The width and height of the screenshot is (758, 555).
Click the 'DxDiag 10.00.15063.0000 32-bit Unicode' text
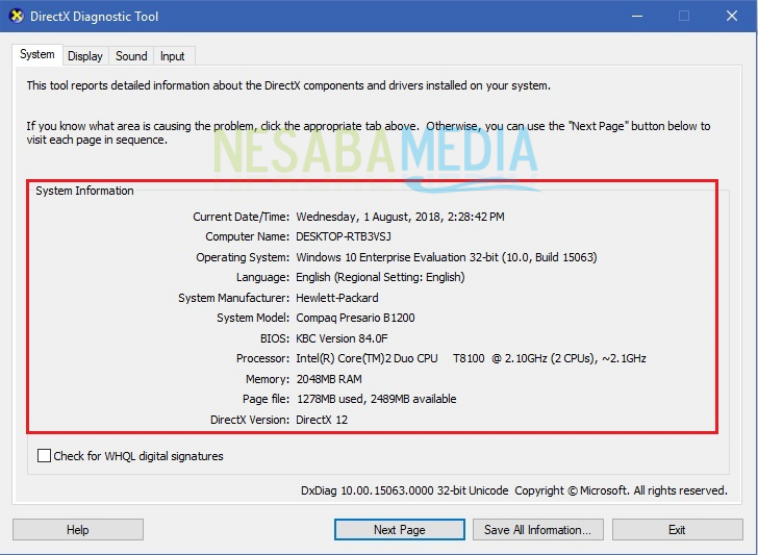(x=405, y=491)
